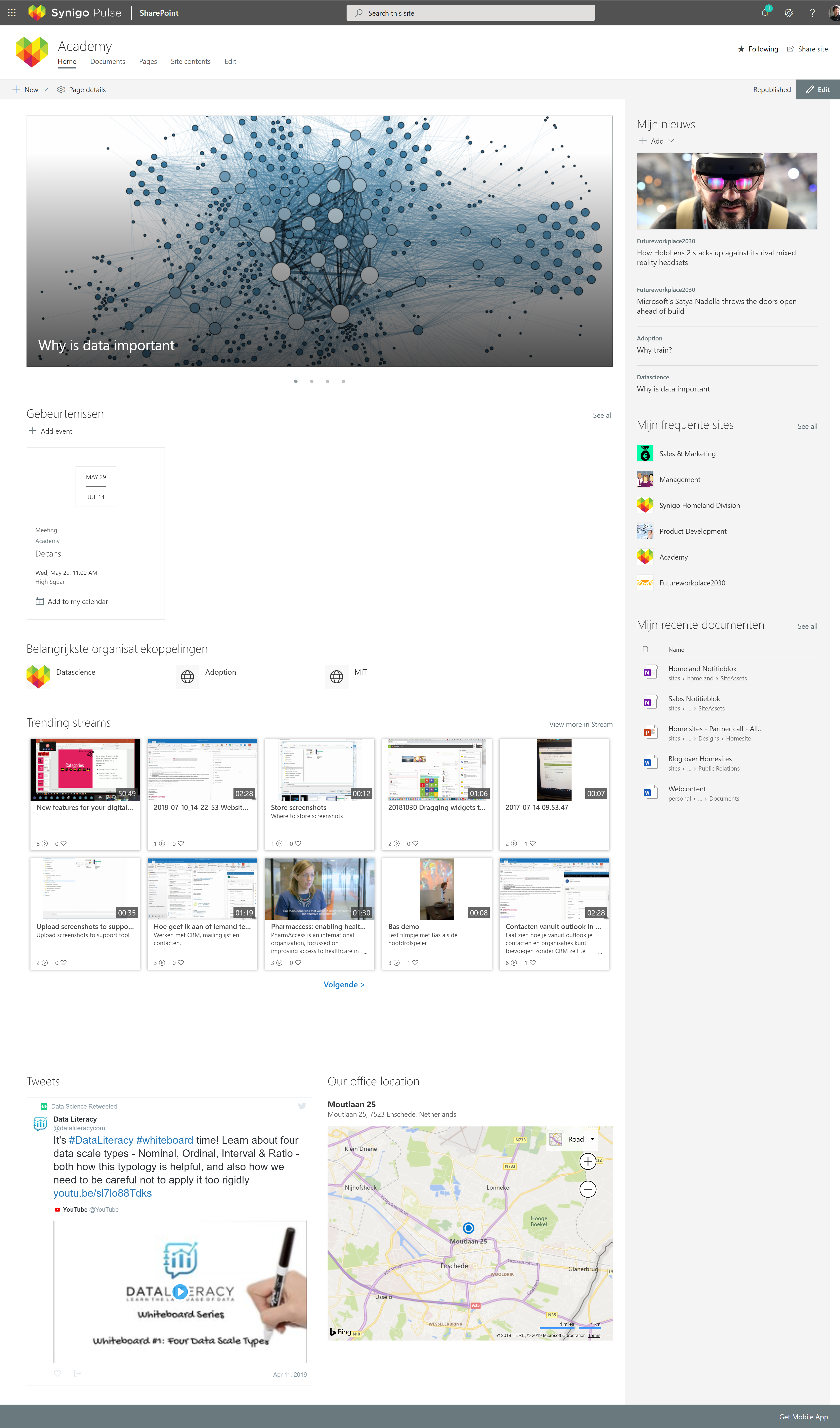840x1428 pixels.
Task: Like the Data Literacy tweet
Action: (57, 1374)
